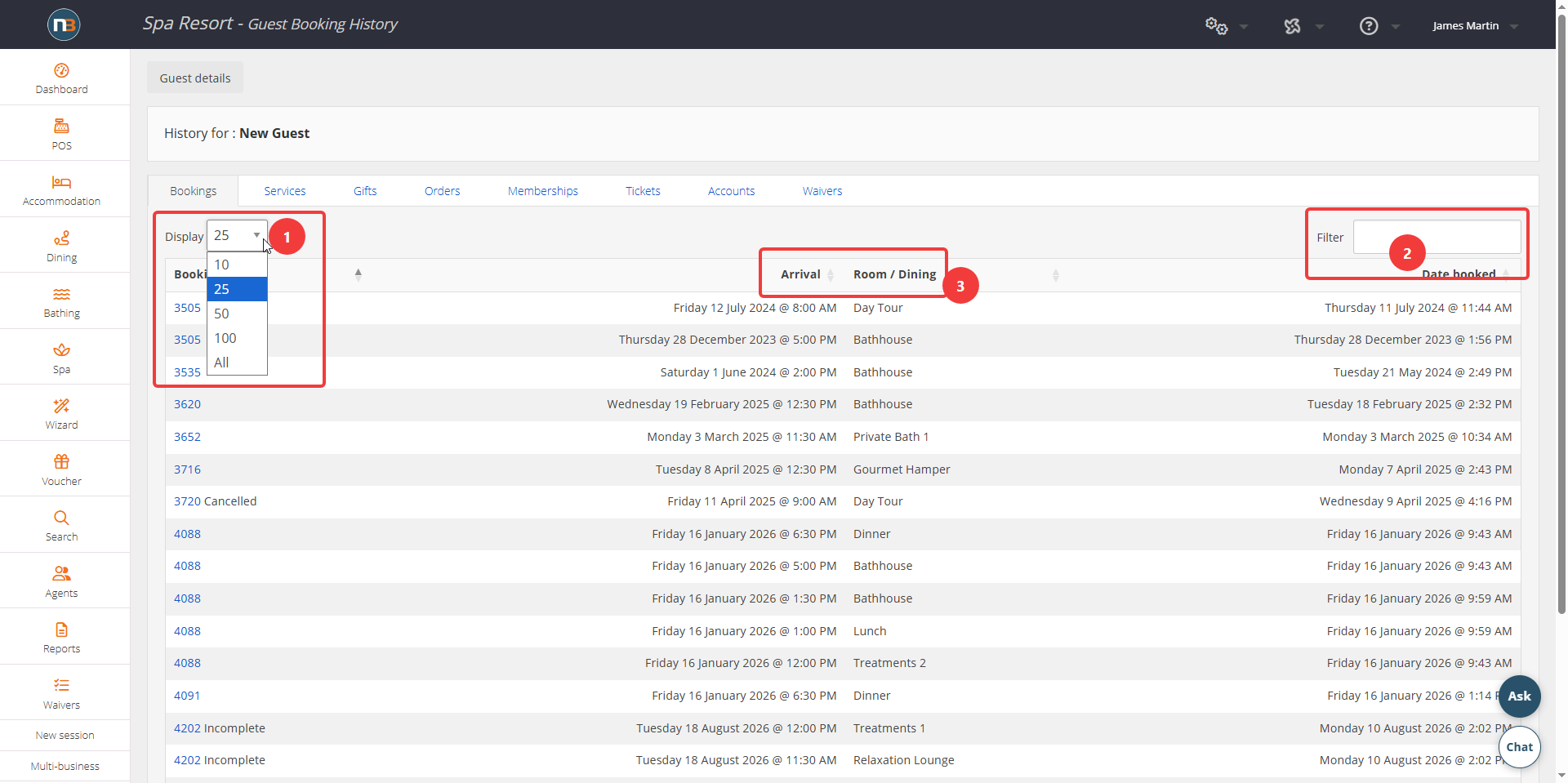The height and width of the screenshot is (783, 1568).
Task: Open the tools icon in header
Action: coord(1292,26)
